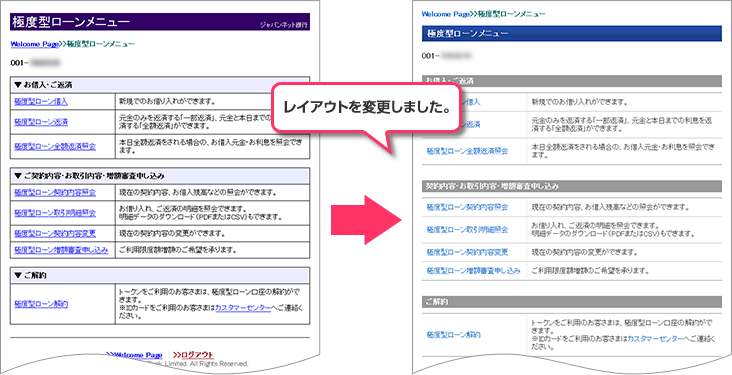Select 極度型ローン全額返済照会 on new blue-header page
Viewport: 732px width, 375px height.
tap(467, 151)
